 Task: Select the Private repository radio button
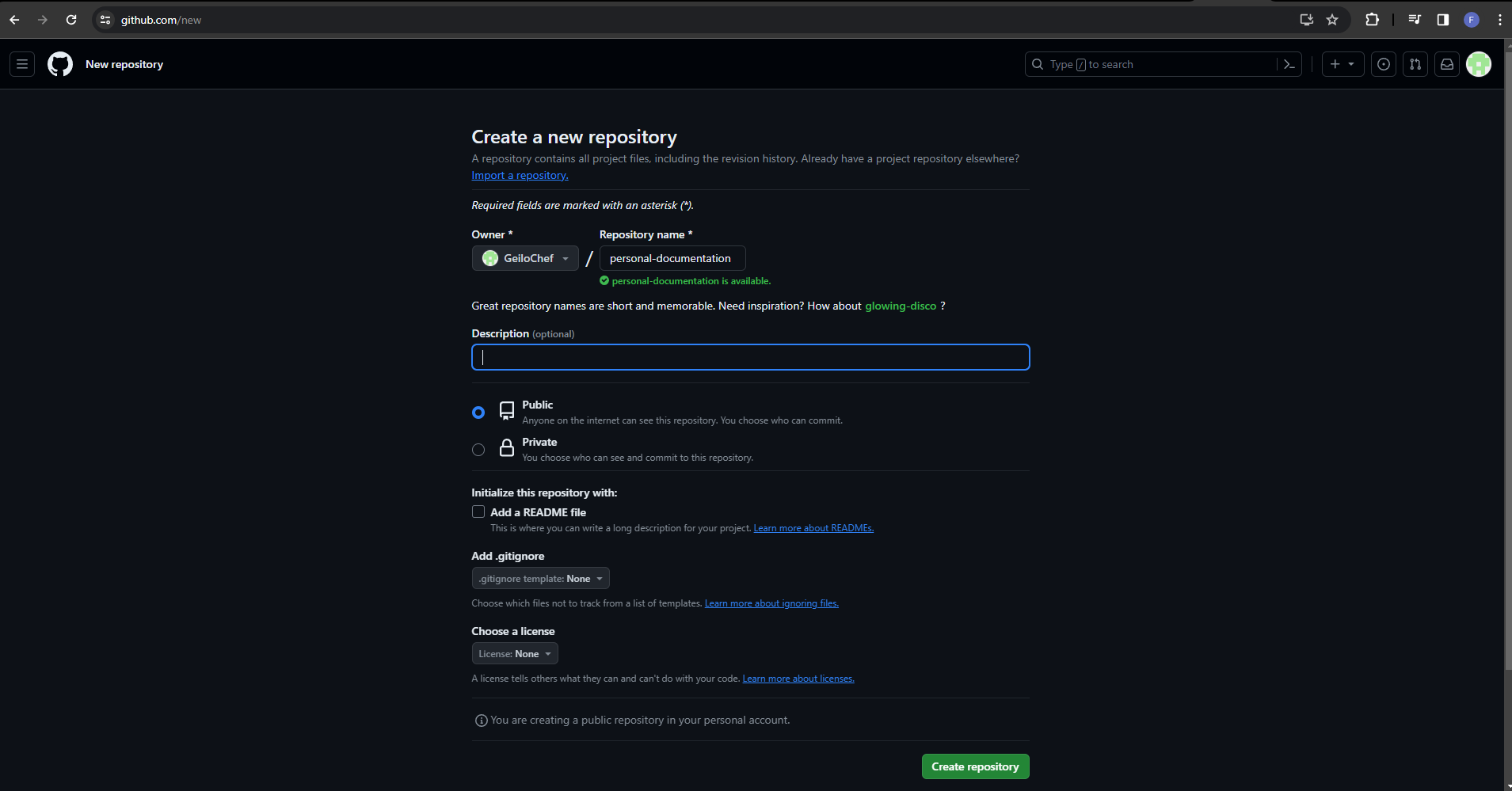click(x=478, y=449)
